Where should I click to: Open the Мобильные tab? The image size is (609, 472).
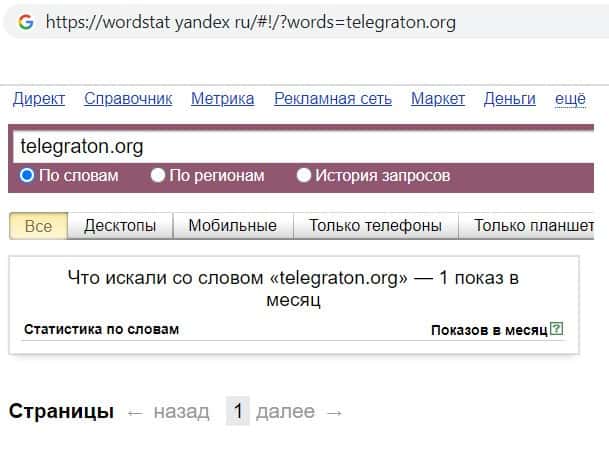[233, 226]
